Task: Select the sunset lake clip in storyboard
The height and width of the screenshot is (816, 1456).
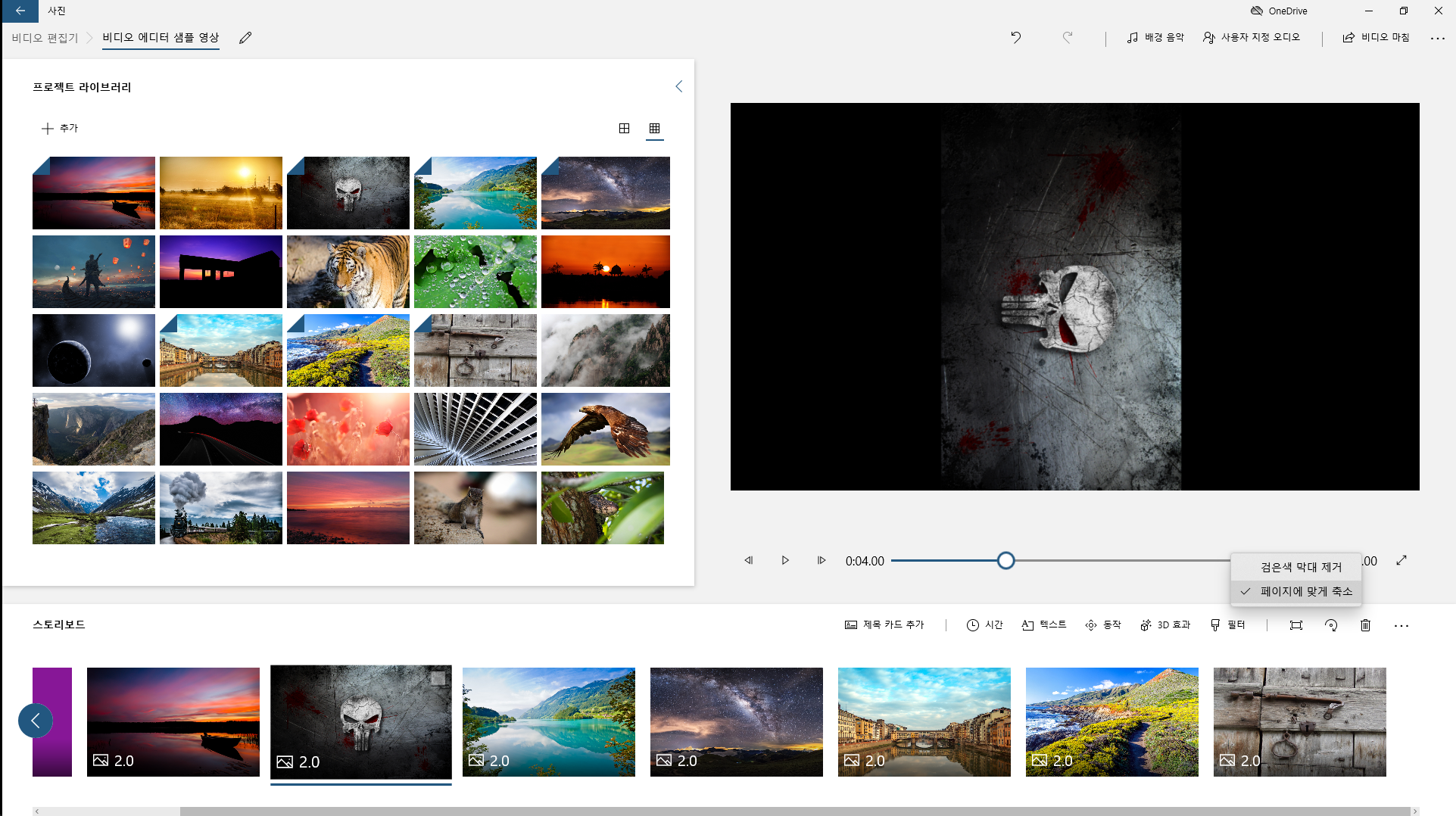Action: (x=173, y=721)
